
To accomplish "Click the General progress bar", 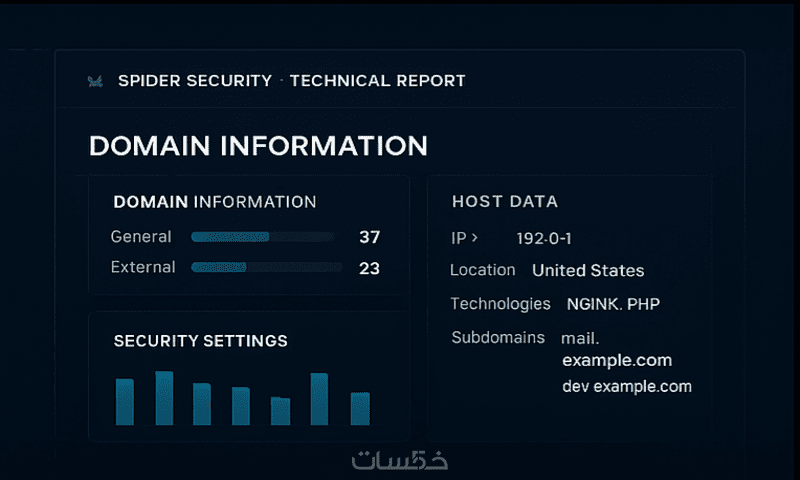I will coord(262,237).
